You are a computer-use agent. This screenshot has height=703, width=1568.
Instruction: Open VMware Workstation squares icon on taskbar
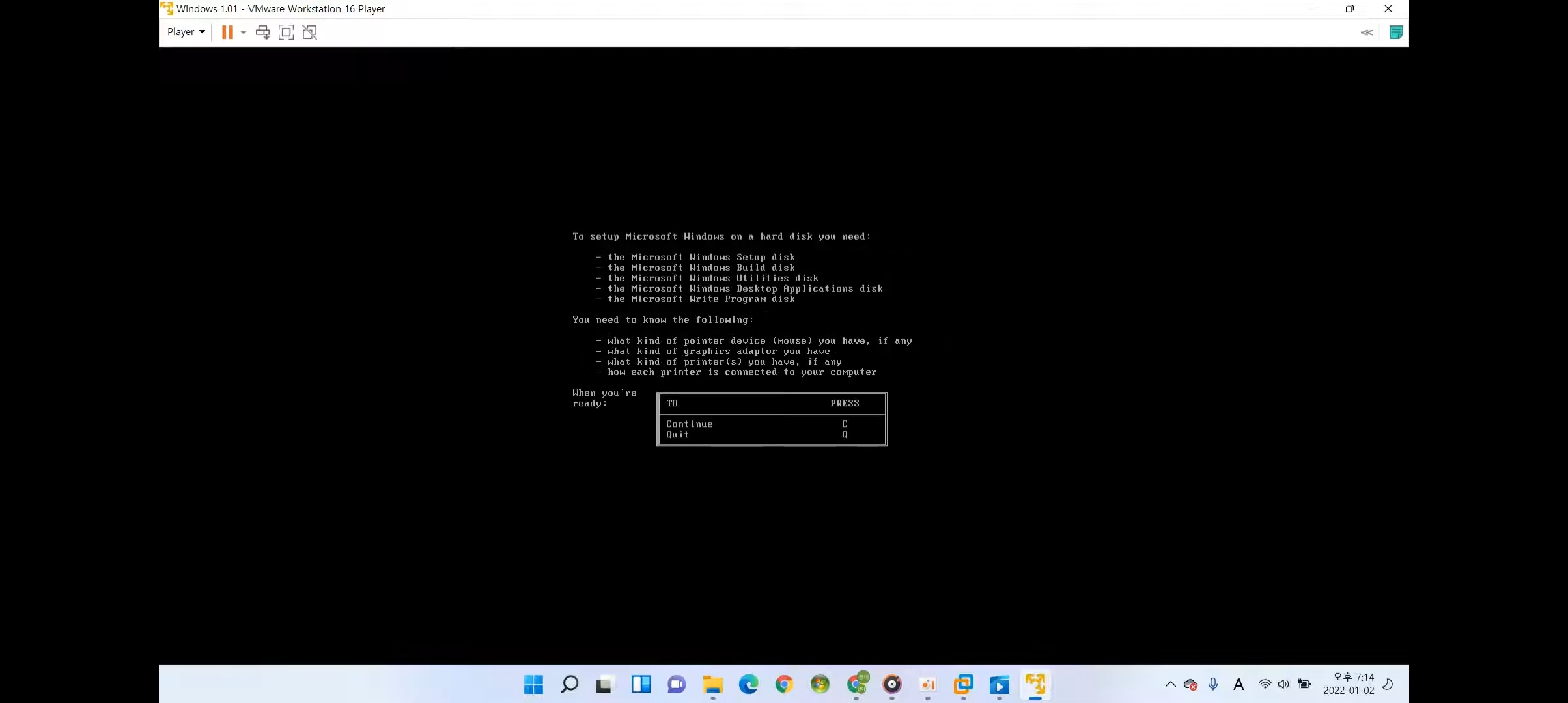[964, 684]
